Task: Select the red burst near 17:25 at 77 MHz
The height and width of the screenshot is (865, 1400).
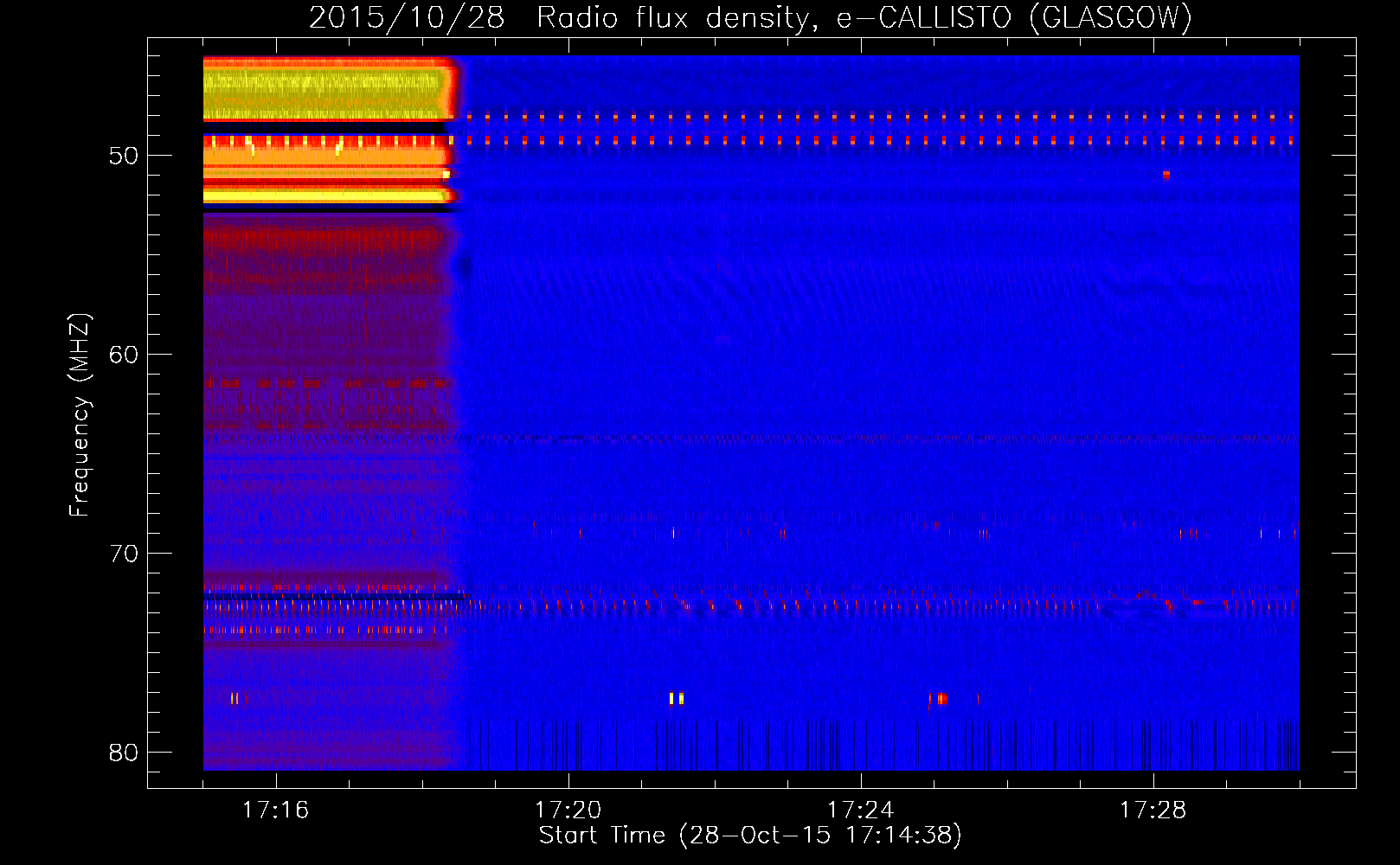Action: pos(941,699)
